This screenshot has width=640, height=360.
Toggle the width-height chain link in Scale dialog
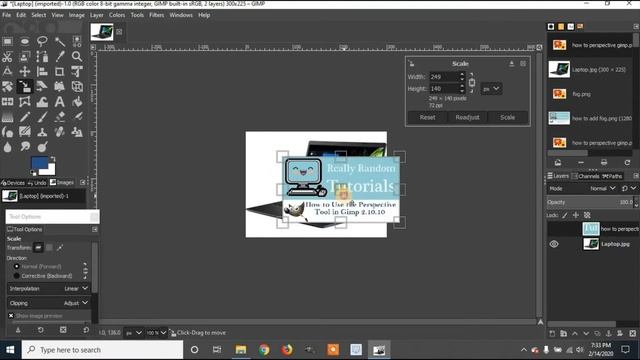coord(472,82)
